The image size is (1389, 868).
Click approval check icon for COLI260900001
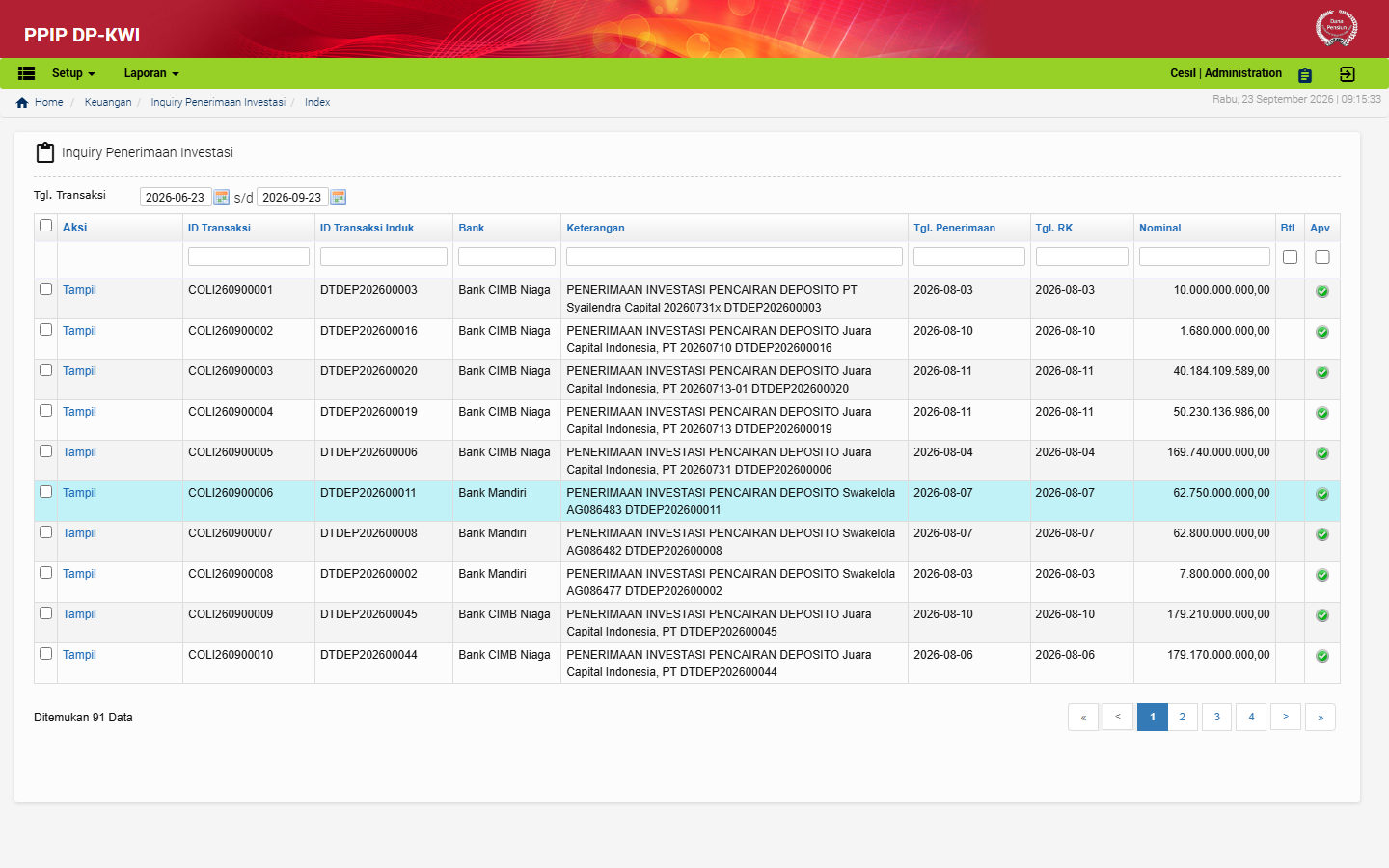(x=1322, y=291)
